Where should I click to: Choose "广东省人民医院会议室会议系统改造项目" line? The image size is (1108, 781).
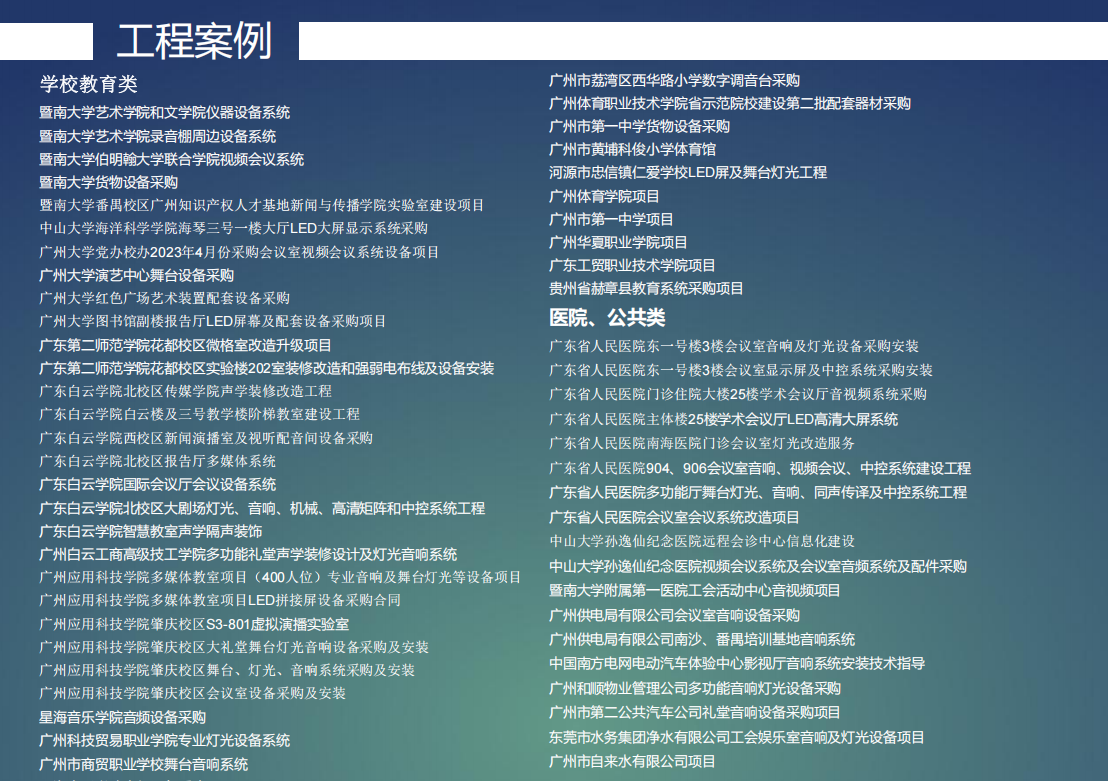(675, 517)
